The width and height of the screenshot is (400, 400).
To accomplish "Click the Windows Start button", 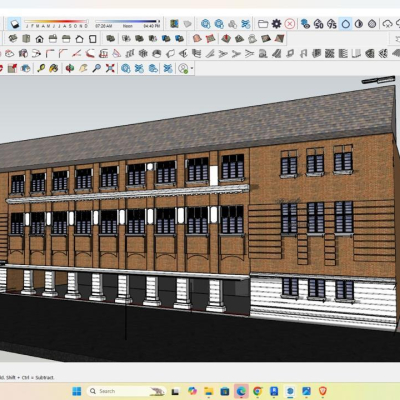I will click(77, 391).
